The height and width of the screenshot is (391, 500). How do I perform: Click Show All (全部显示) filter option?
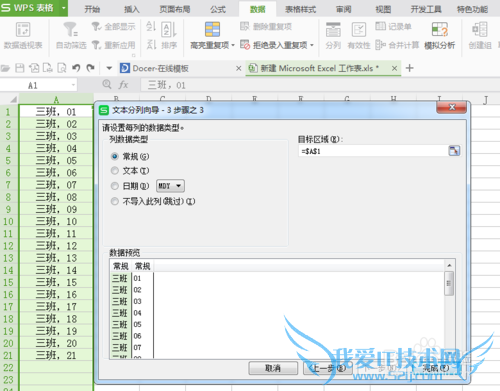point(114,27)
